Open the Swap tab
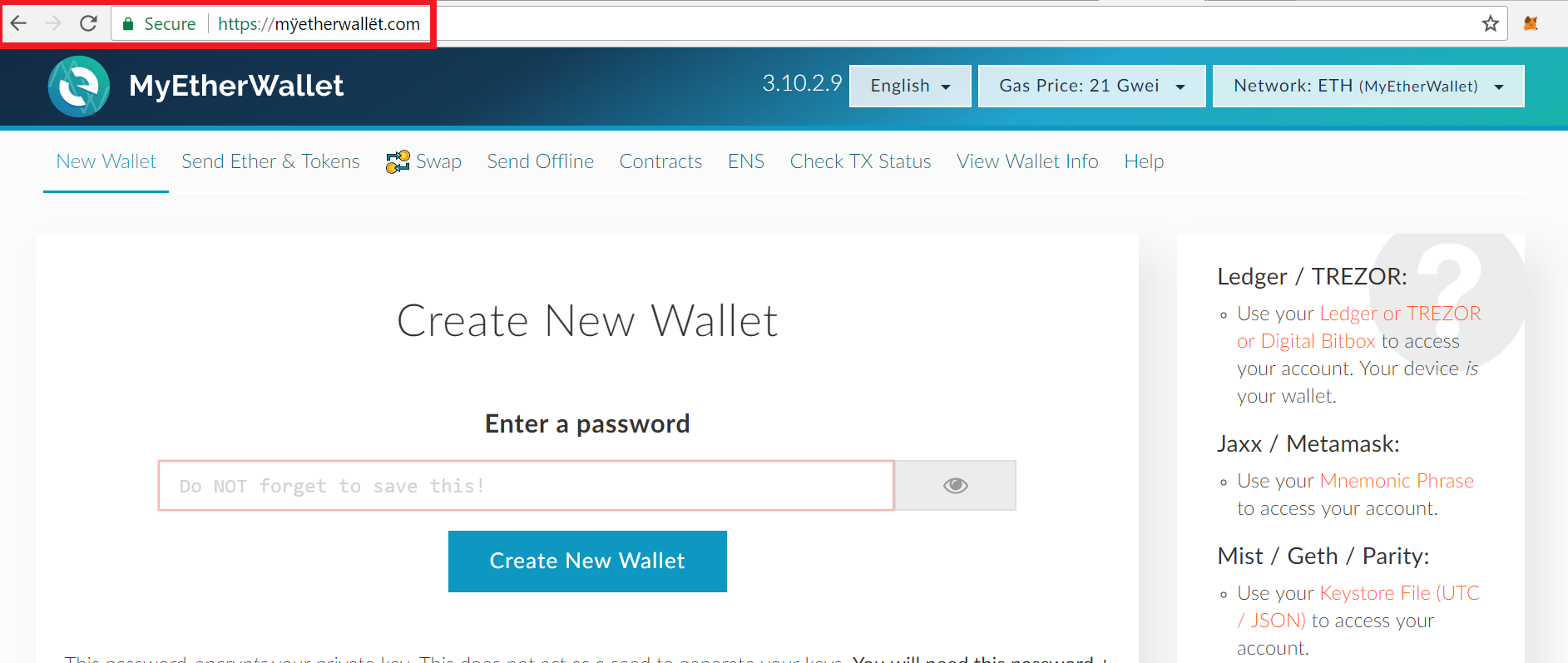 tap(423, 161)
